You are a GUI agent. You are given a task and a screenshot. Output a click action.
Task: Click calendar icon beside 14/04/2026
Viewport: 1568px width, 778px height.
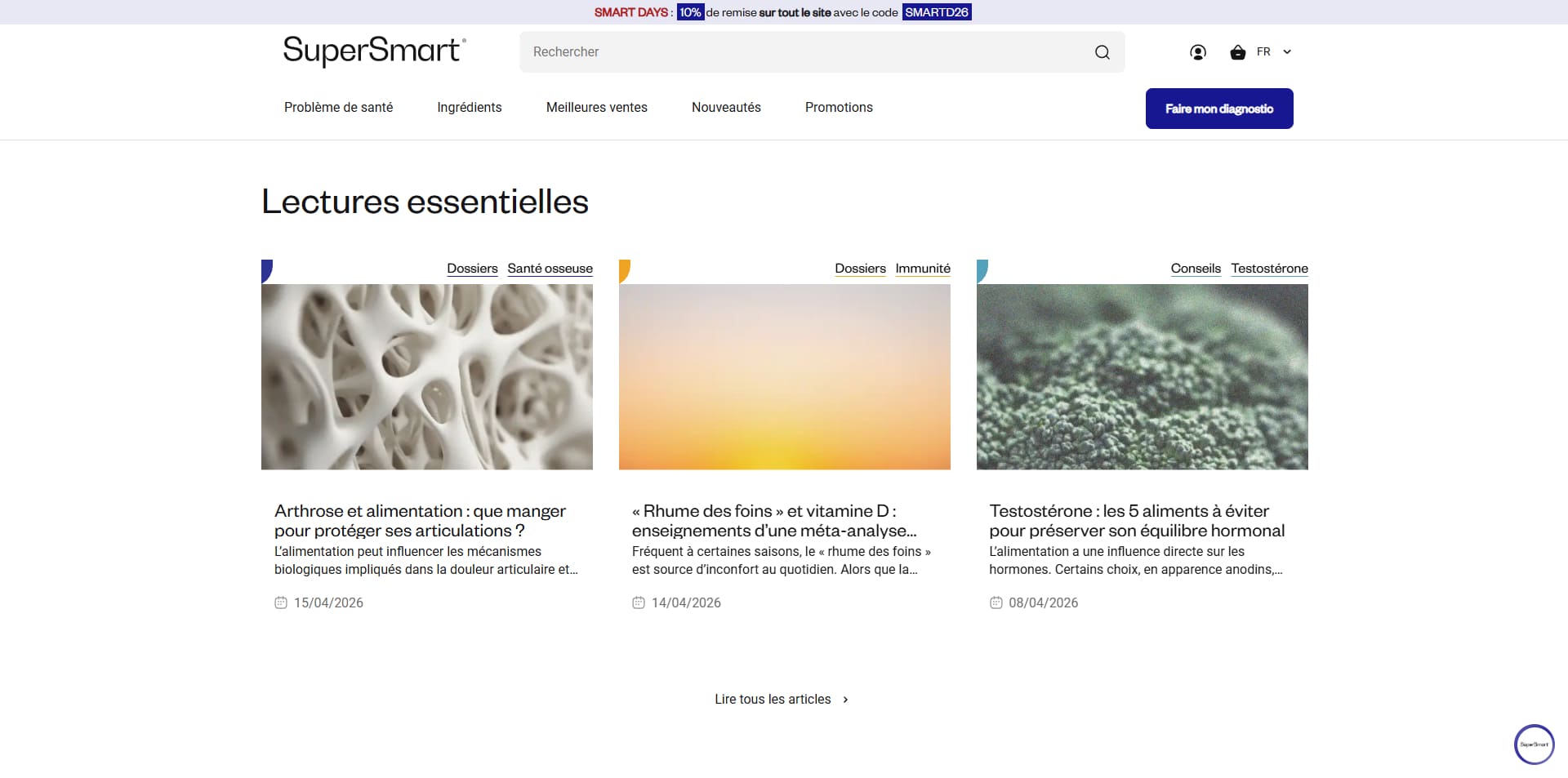click(639, 602)
